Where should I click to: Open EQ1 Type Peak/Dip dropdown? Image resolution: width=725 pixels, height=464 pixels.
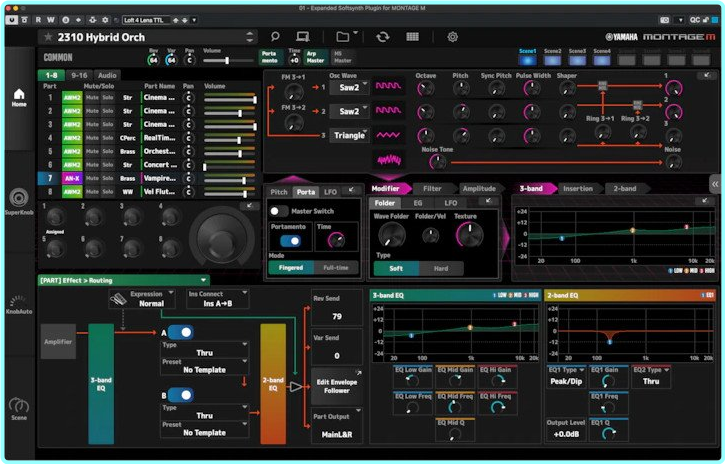point(566,377)
